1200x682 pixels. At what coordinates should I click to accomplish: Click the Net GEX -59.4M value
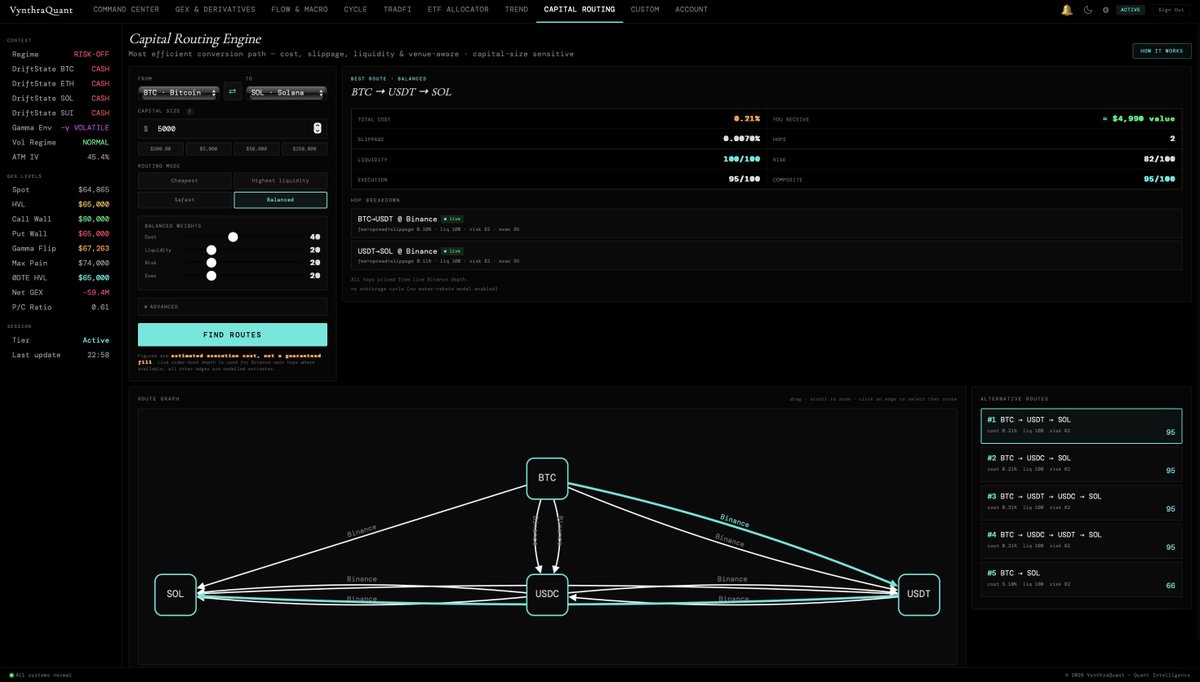(97, 292)
